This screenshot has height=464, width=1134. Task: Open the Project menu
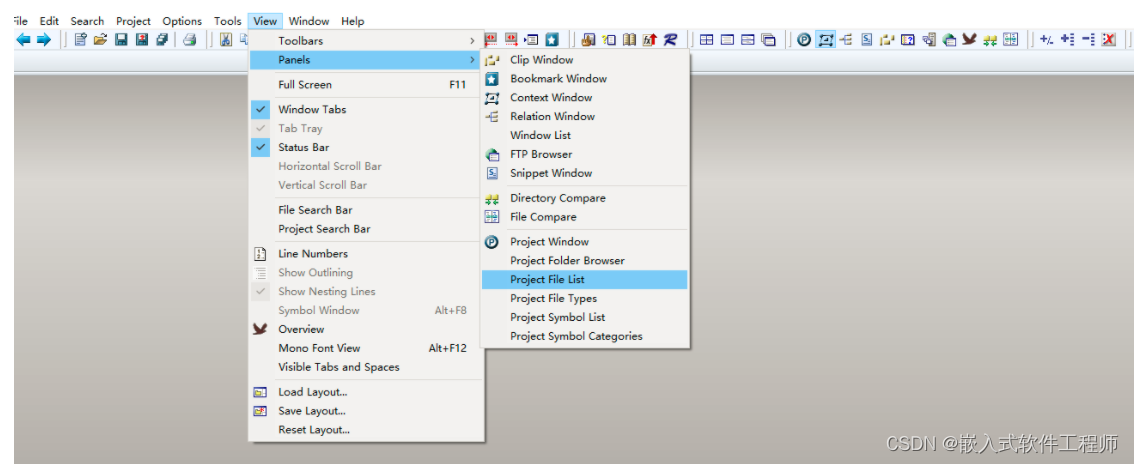[x=133, y=21]
